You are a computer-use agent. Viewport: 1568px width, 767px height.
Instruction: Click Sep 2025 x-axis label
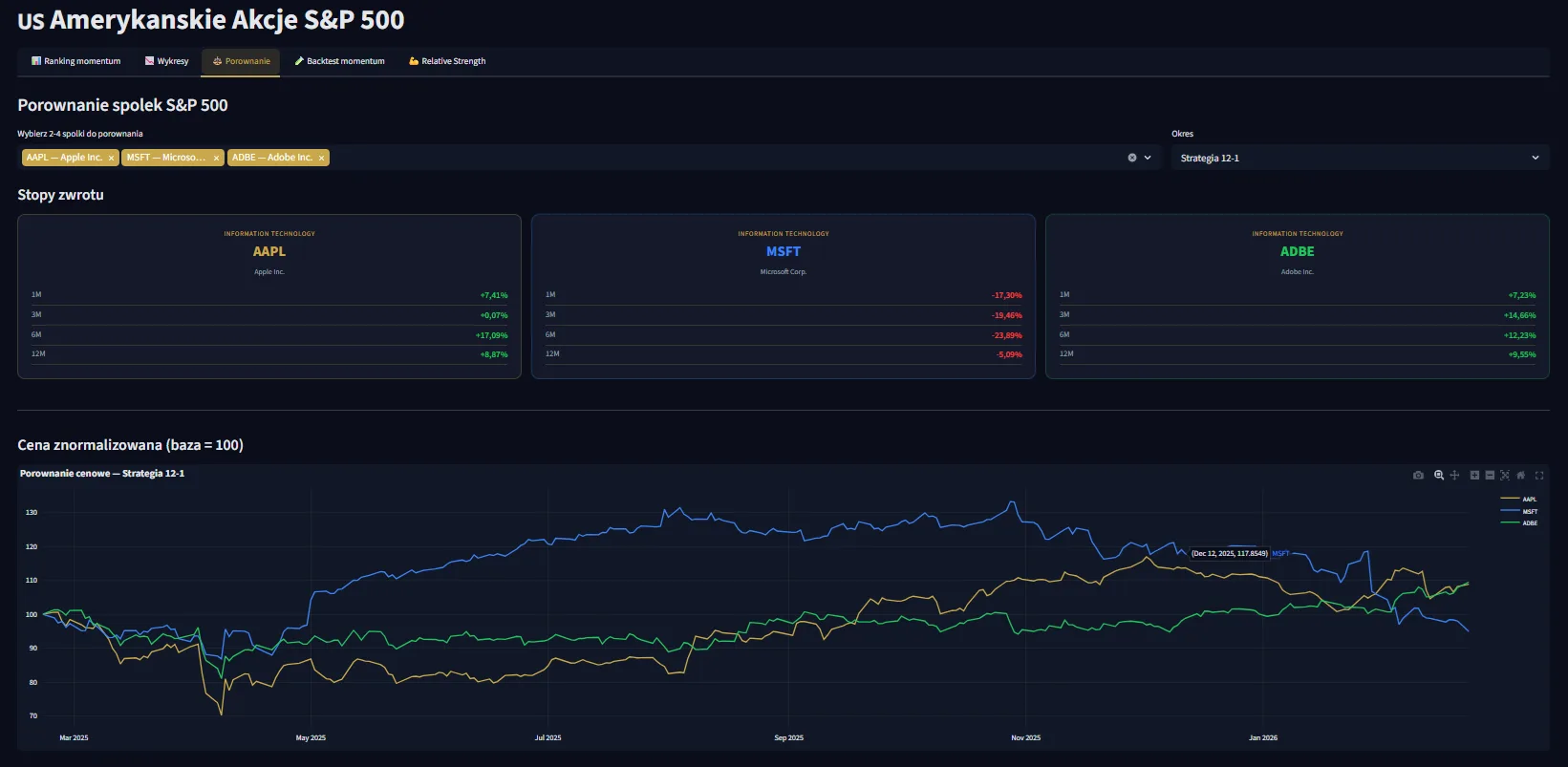pos(788,737)
